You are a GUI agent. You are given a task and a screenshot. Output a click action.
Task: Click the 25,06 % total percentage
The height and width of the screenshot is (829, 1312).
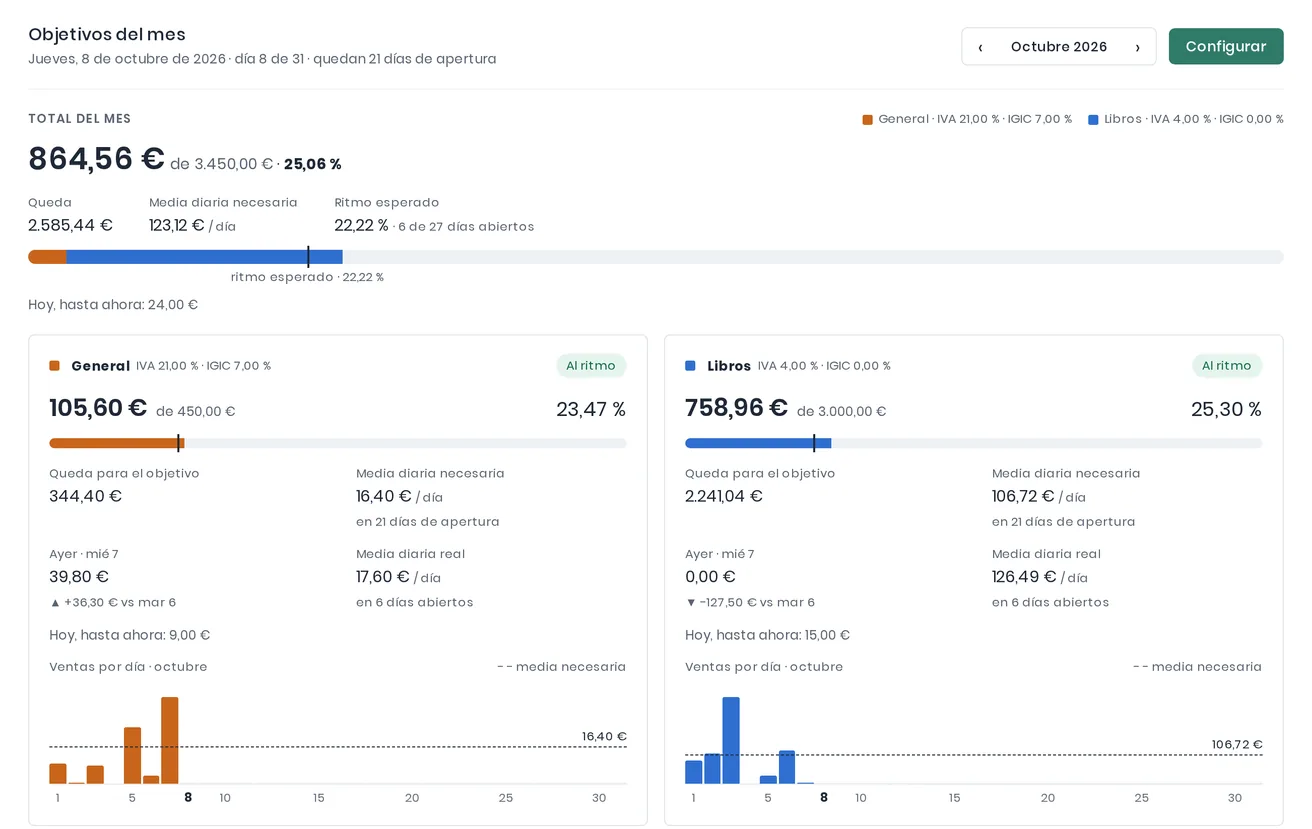point(313,164)
